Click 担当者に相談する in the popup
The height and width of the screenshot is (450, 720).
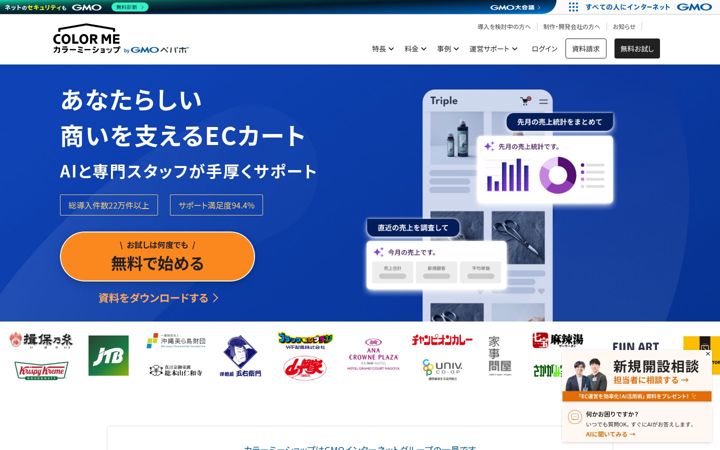click(651, 380)
